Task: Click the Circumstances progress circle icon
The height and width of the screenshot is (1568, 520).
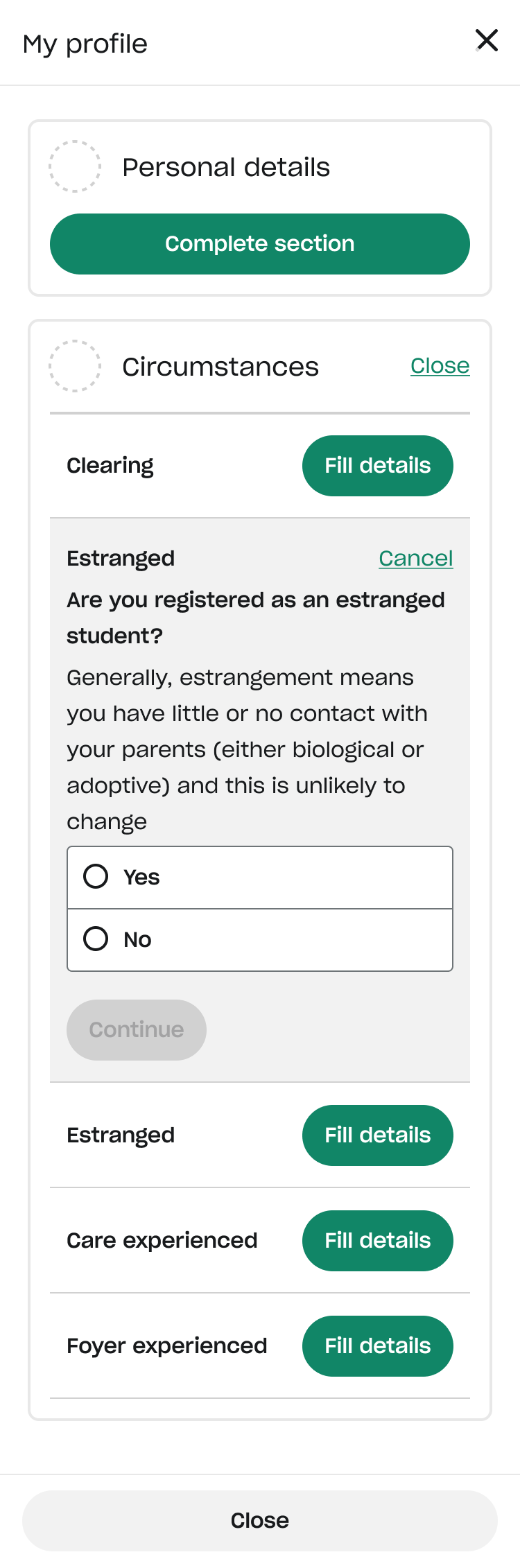Action: (75, 366)
